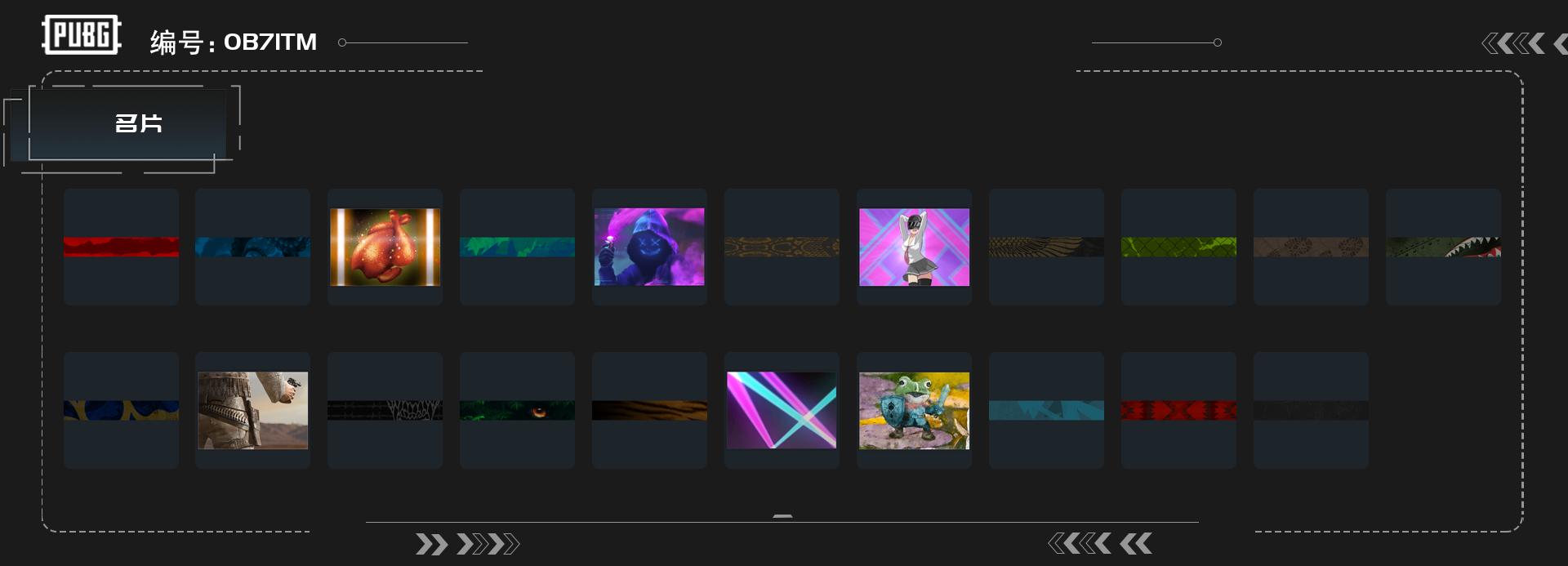Select the solid red banner card
This screenshot has width=1568, height=566.
tap(121, 247)
